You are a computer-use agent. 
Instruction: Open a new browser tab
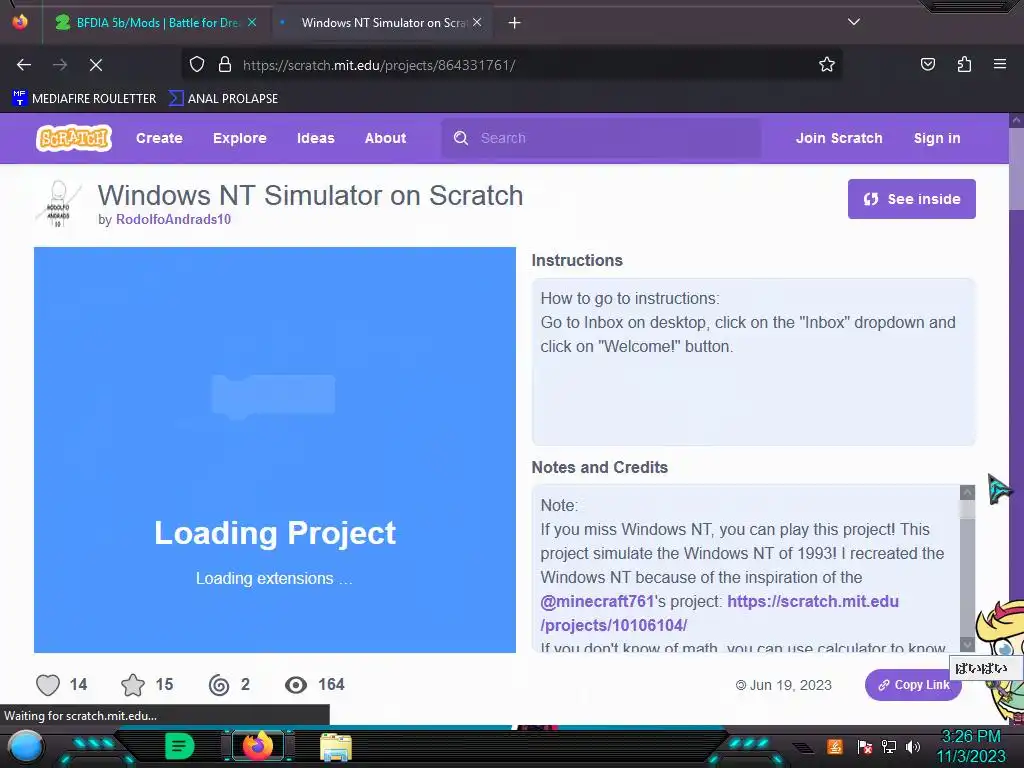[515, 23]
